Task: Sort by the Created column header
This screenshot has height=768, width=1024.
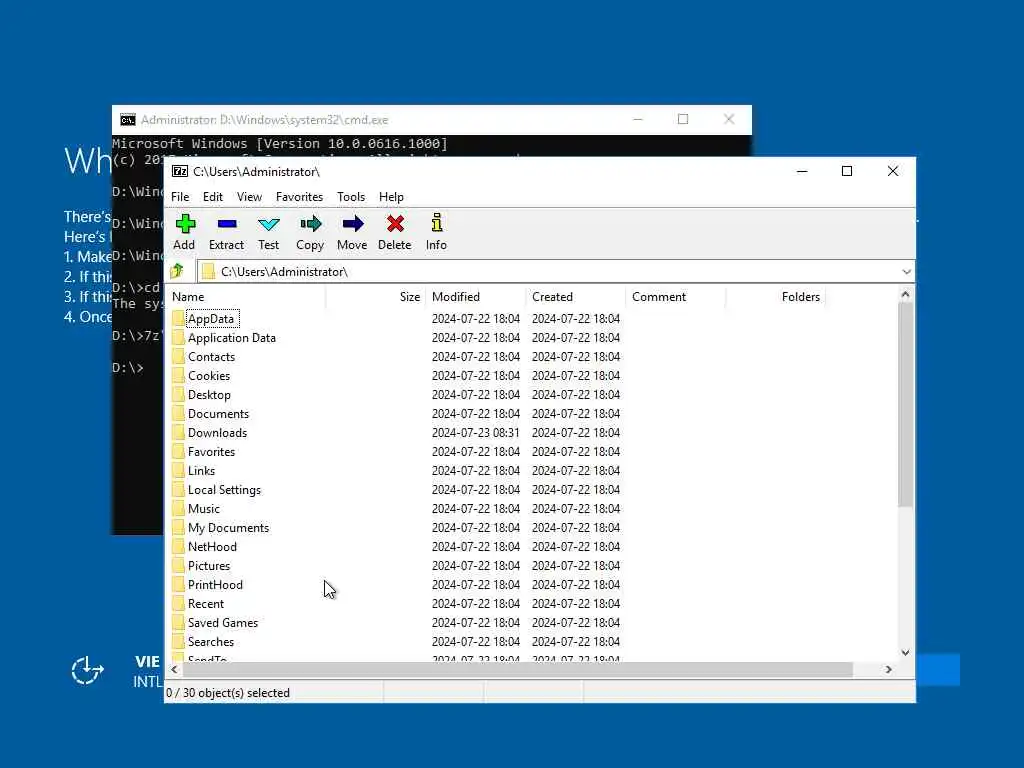Action: pos(575,296)
